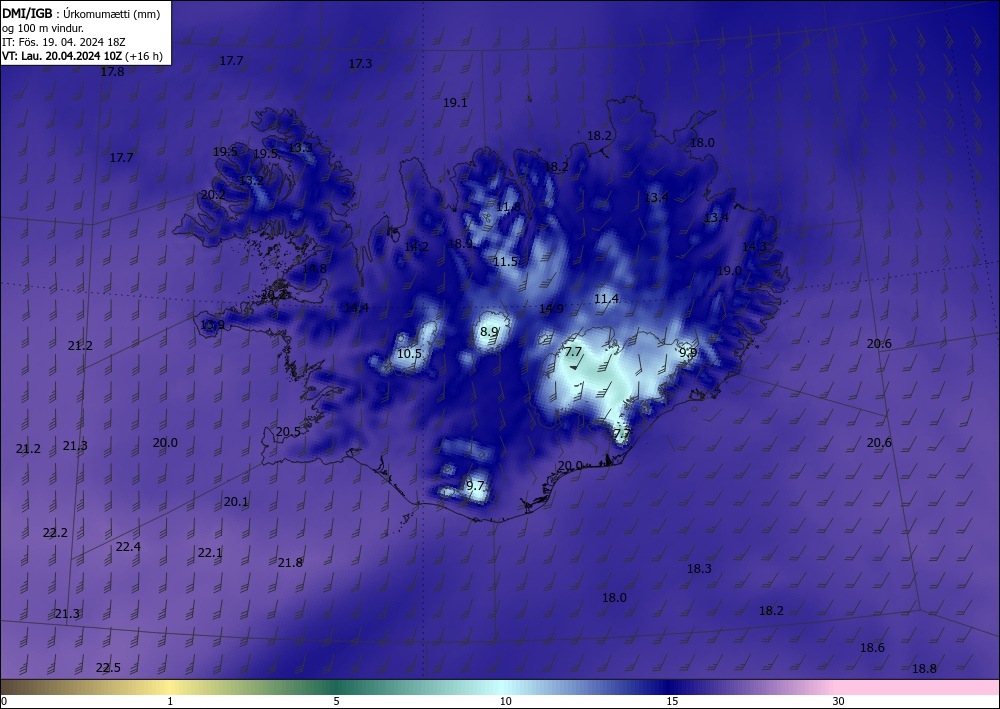Click the 18.3 value label
The image size is (1000, 709).
[699, 569]
